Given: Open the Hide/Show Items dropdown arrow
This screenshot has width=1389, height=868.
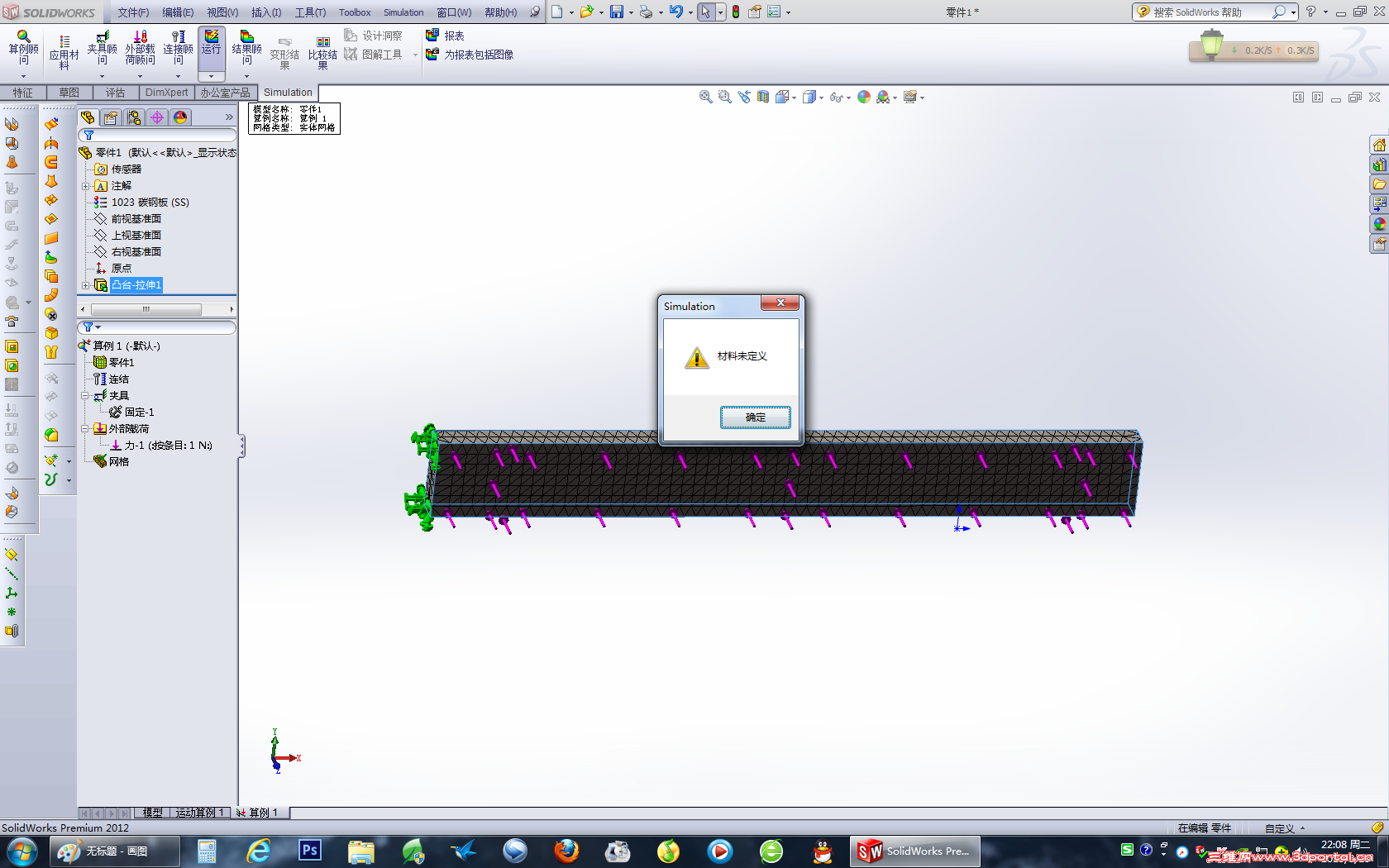Looking at the screenshot, I should pos(848,98).
